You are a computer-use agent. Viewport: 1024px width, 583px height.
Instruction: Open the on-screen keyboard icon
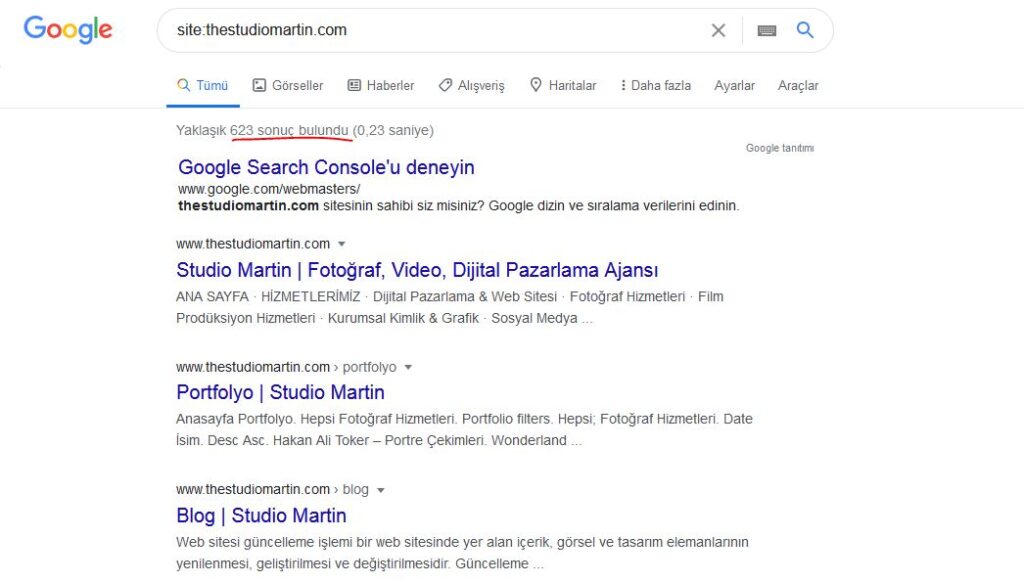[x=767, y=30]
